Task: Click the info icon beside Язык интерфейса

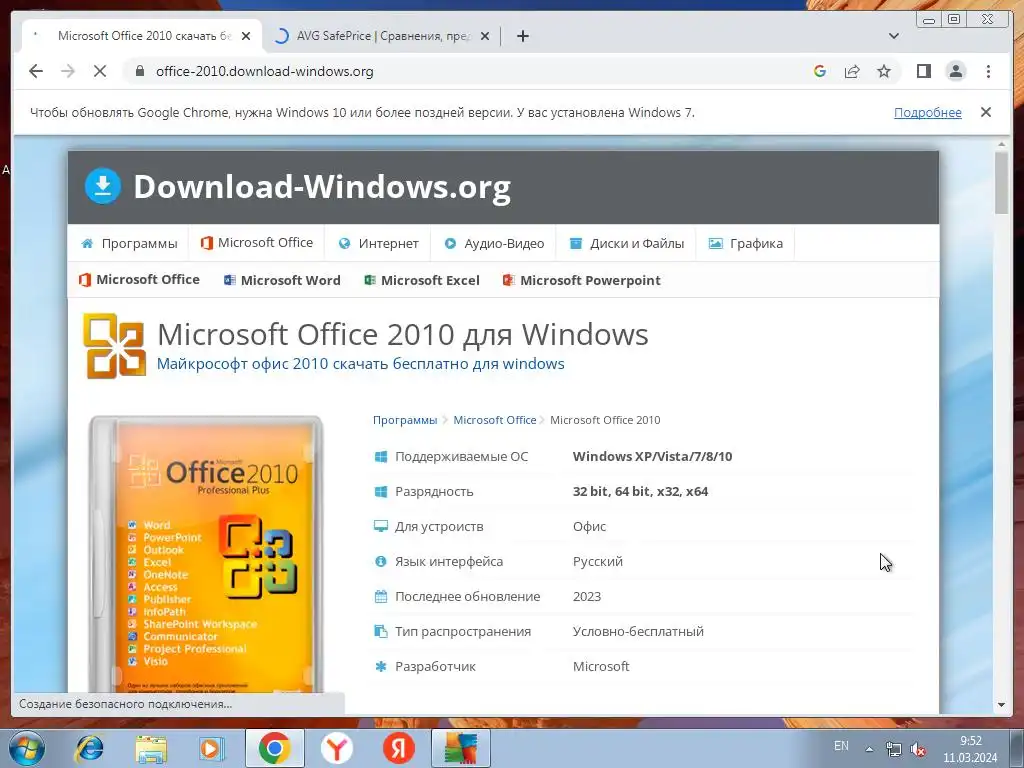Action: 381,561
